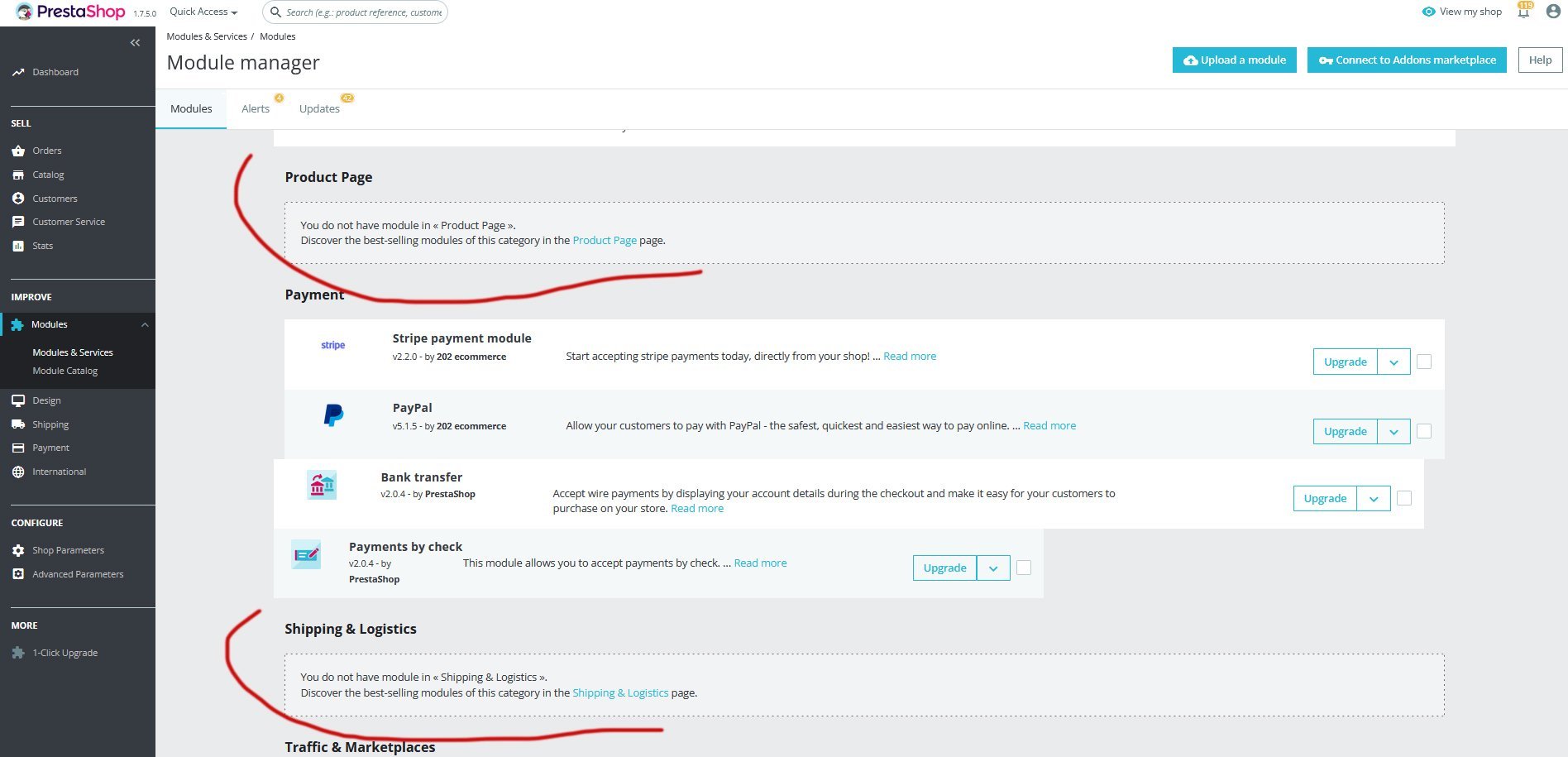Click Read more for Payments by check
The height and width of the screenshot is (757, 1568).
(x=760, y=563)
